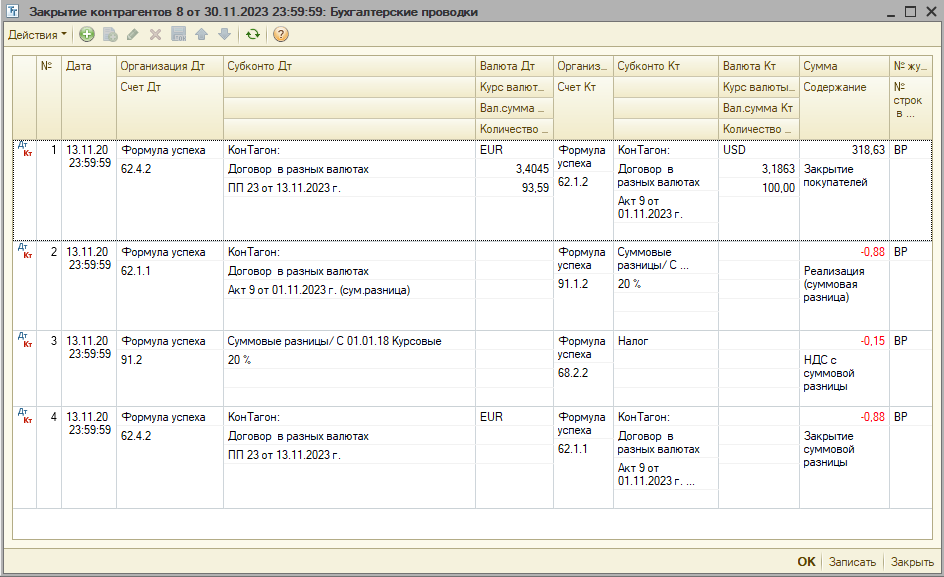Click the green Refresh icon
The image size is (944, 577).
click(x=253, y=34)
